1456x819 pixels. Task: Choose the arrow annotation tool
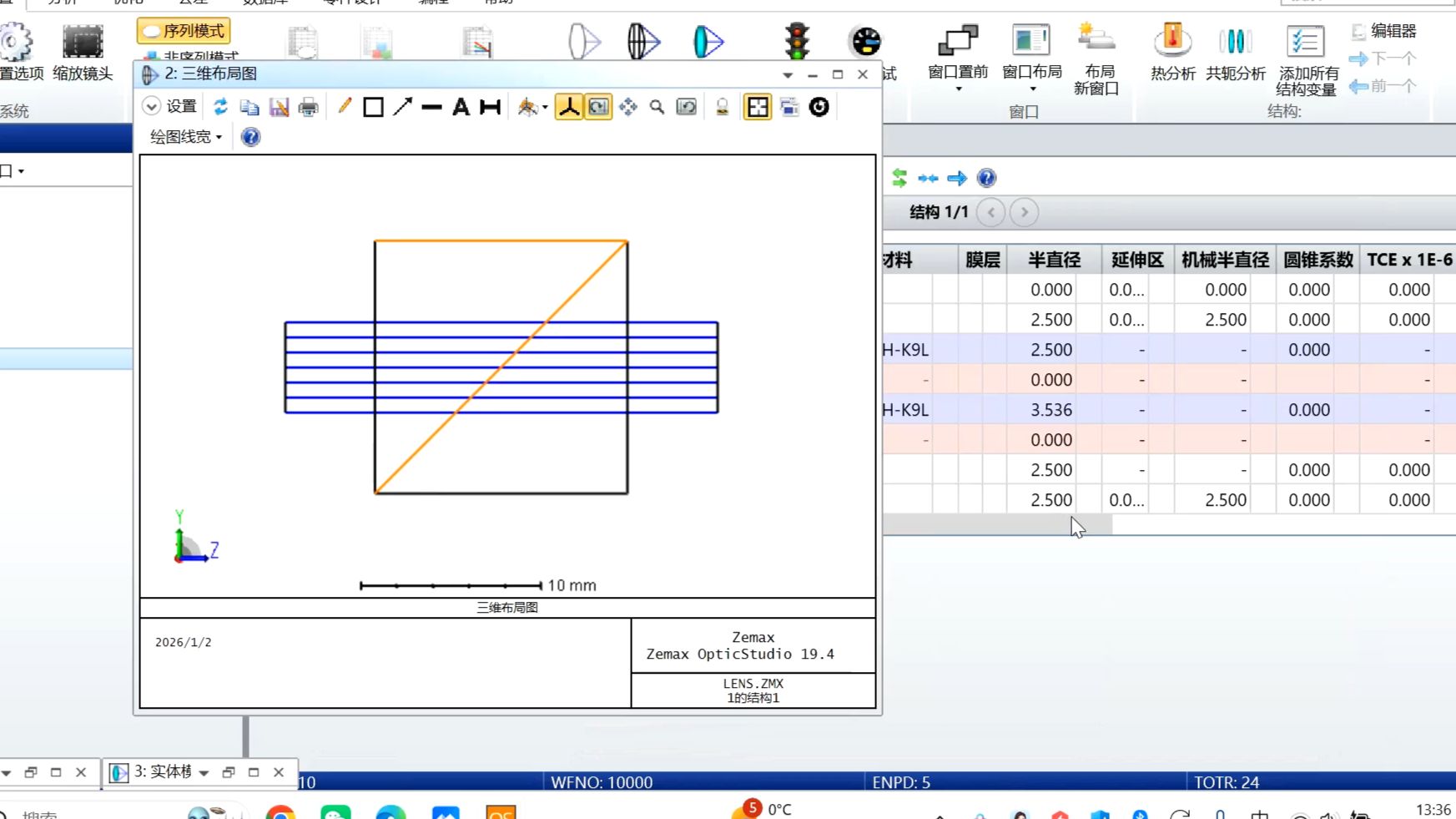[402, 107]
